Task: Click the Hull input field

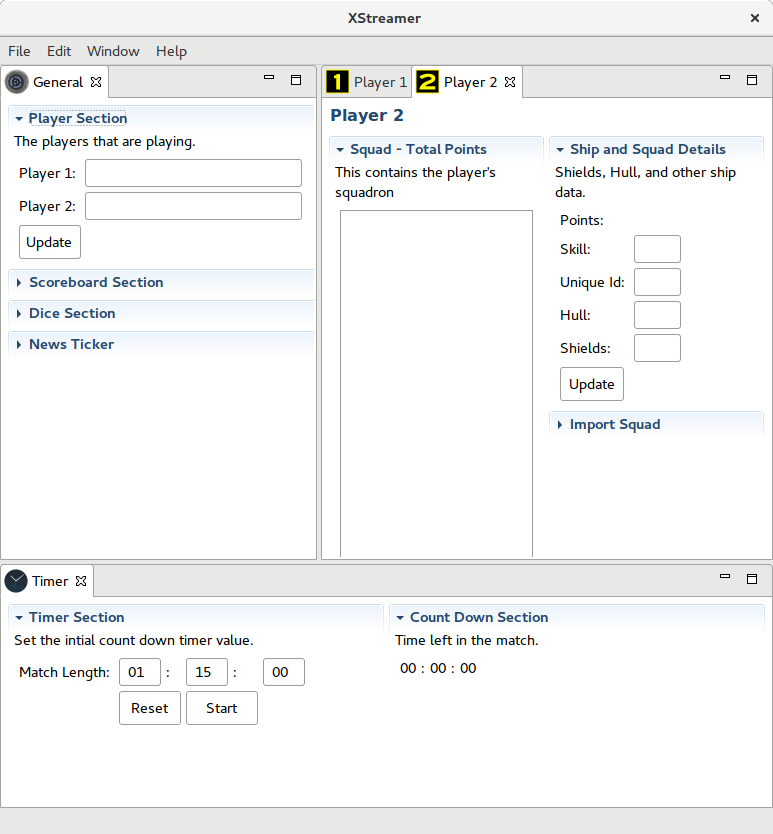Action: 657,315
